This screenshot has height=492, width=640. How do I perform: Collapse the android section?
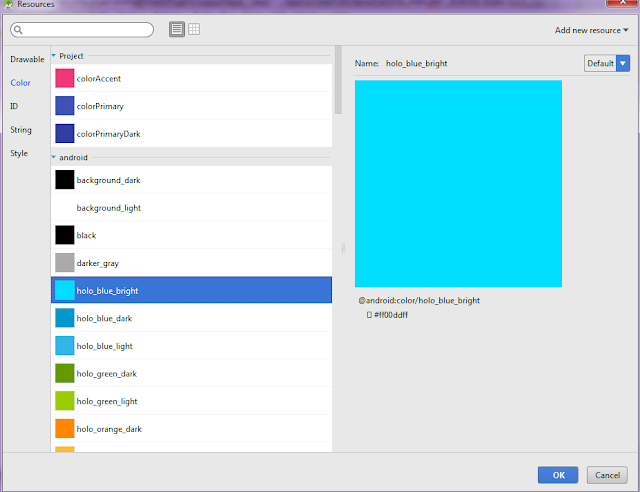pos(53,157)
